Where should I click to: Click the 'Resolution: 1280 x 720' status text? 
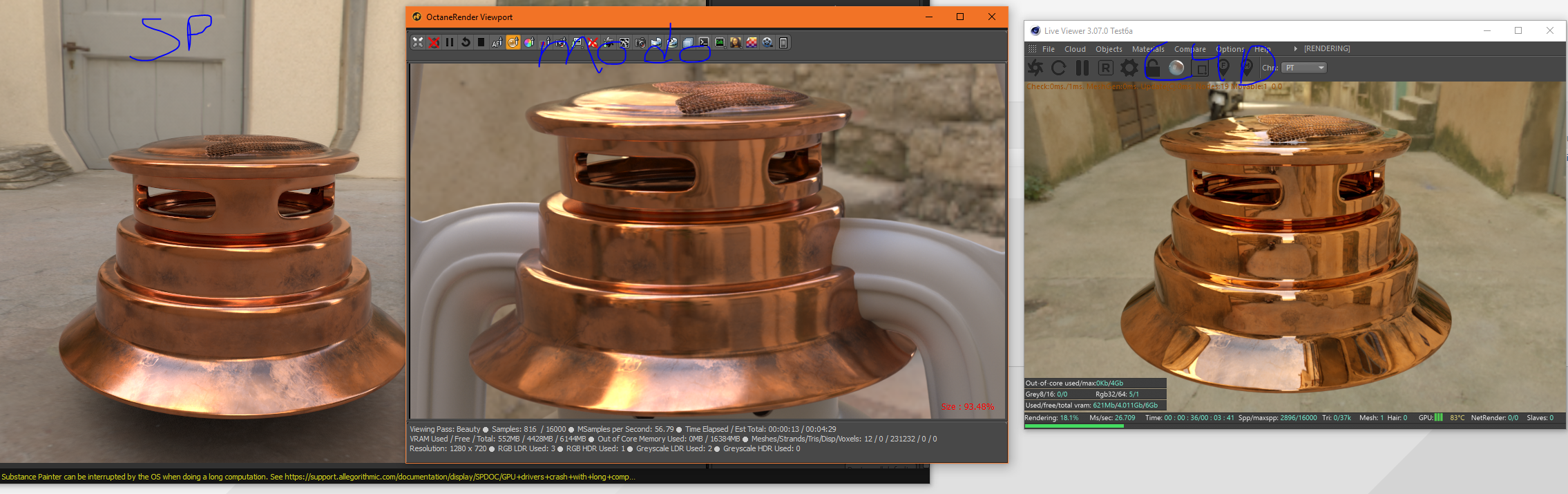pyautogui.click(x=448, y=448)
